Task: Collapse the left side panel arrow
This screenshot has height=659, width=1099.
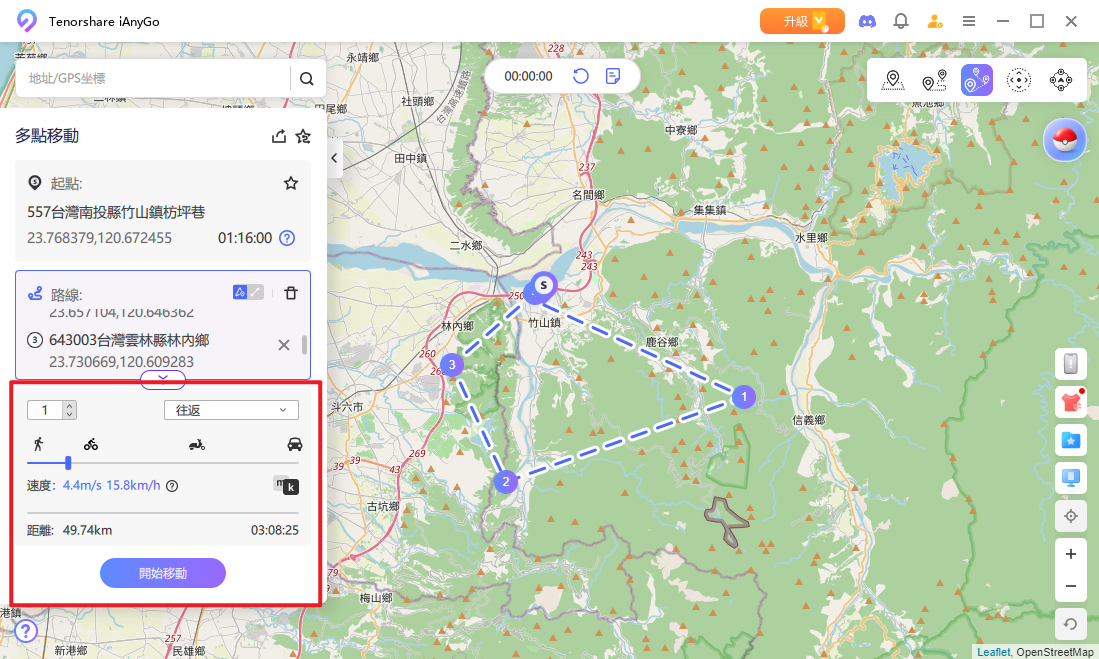Action: tap(334, 158)
